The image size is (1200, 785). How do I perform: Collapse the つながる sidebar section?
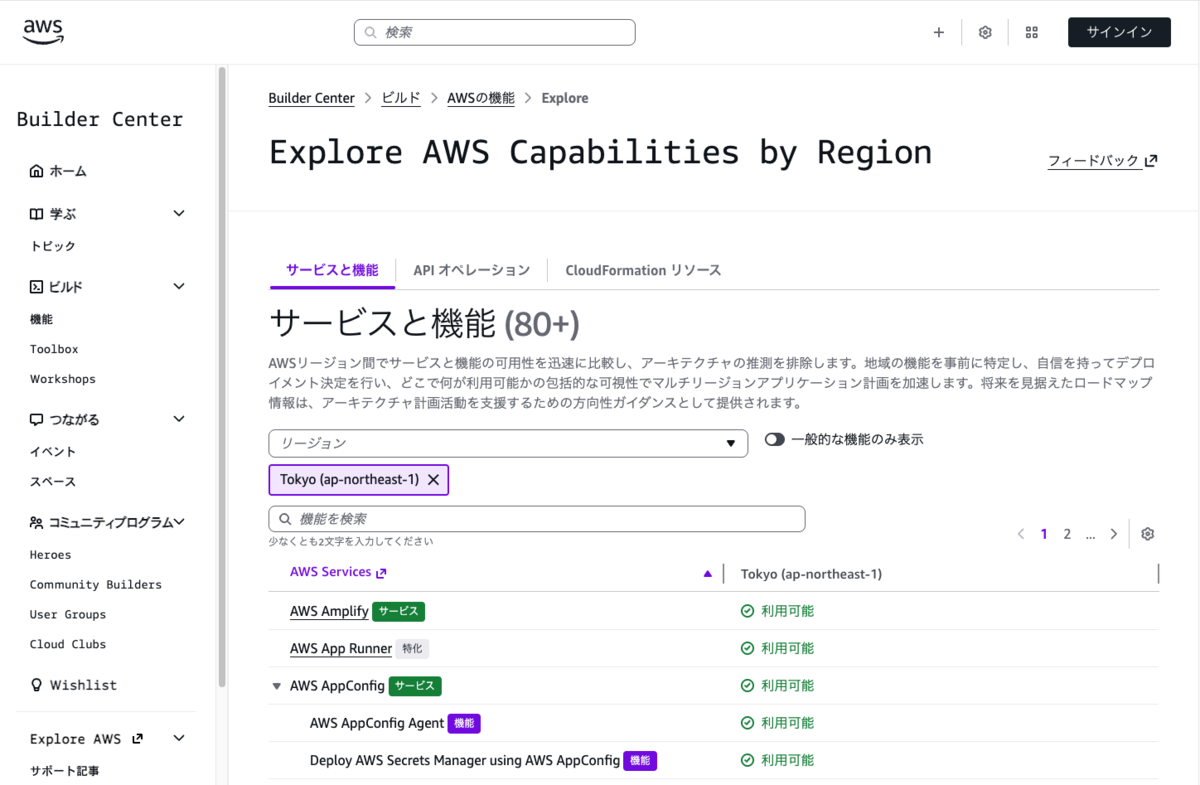pyautogui.click(x=179, y=419)
